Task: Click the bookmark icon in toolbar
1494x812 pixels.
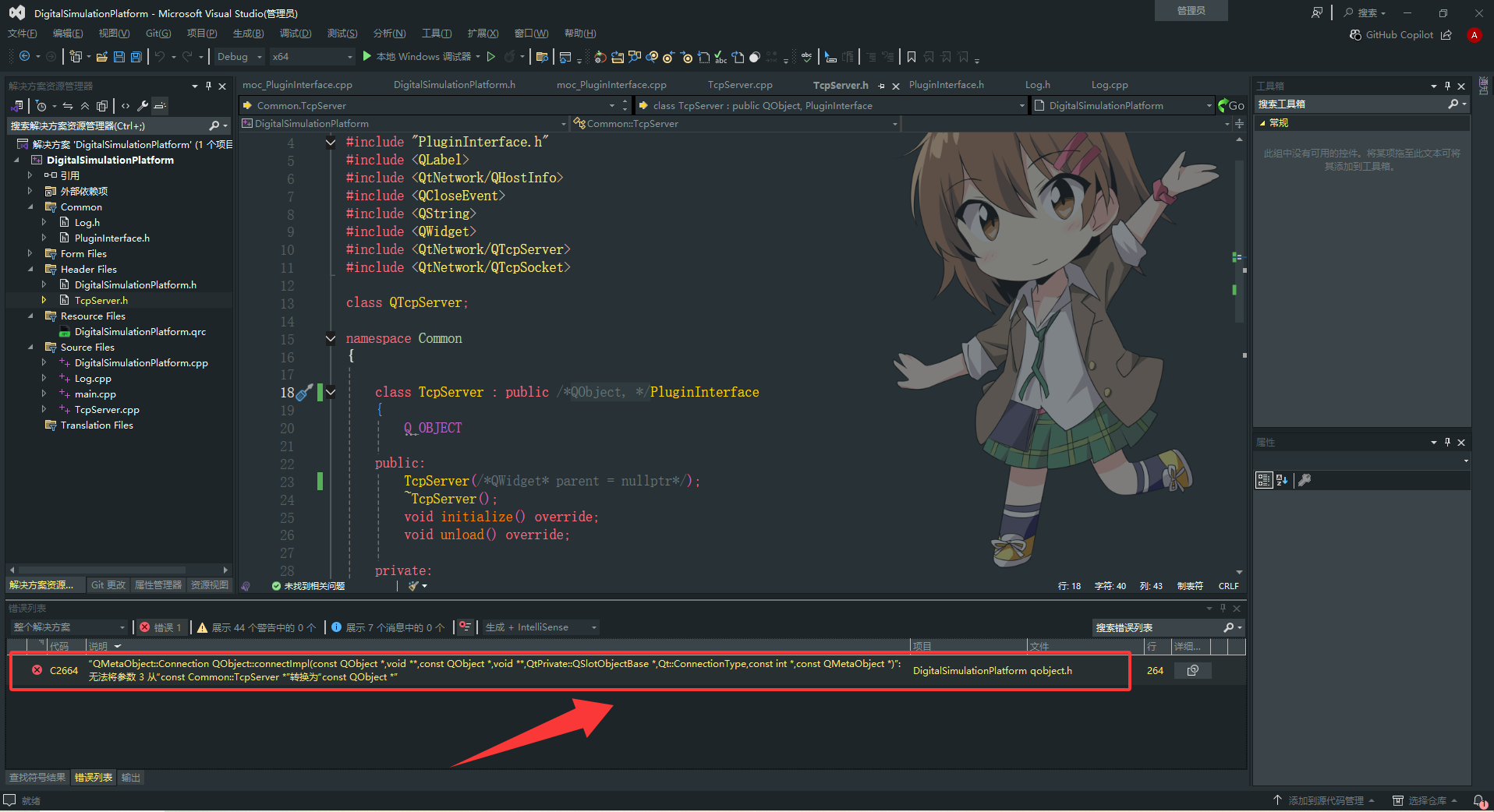Action: 912,56
